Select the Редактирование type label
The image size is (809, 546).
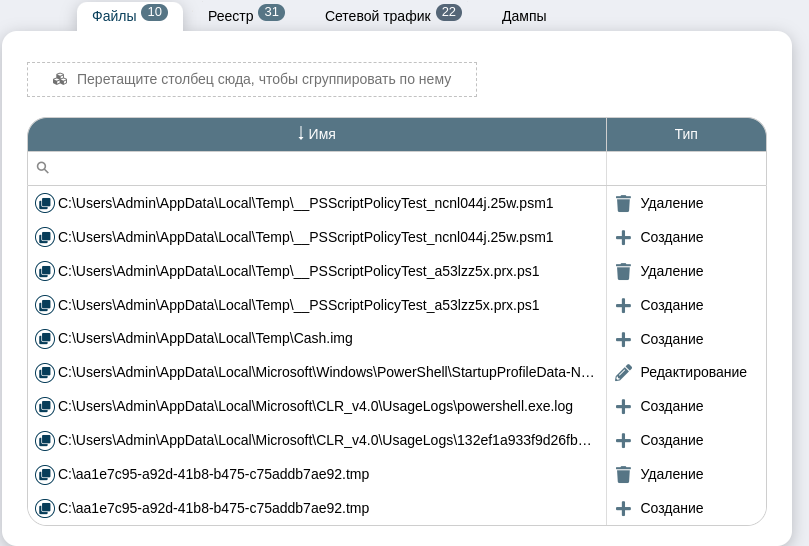click(x=693, y=372)
